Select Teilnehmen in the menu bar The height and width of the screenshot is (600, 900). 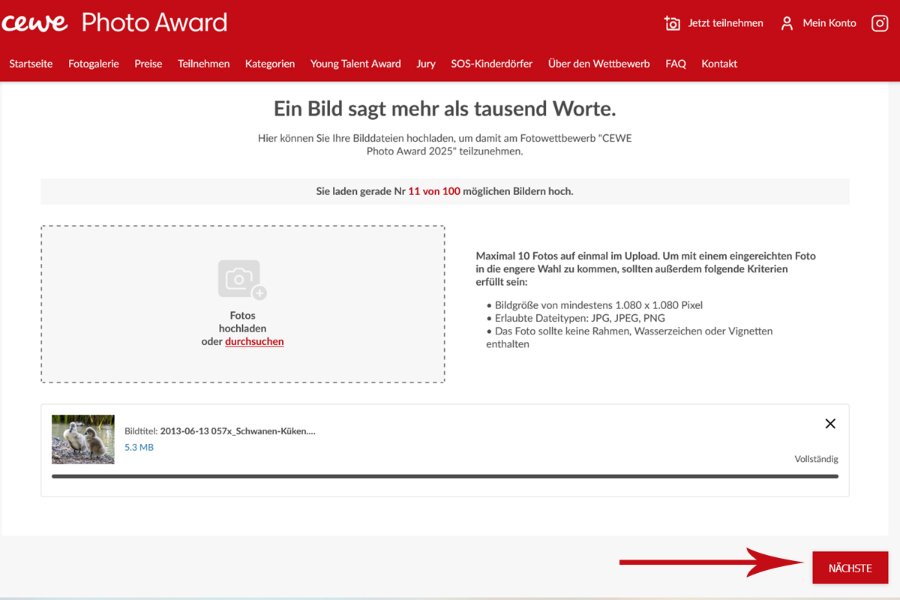click(204, 64)
